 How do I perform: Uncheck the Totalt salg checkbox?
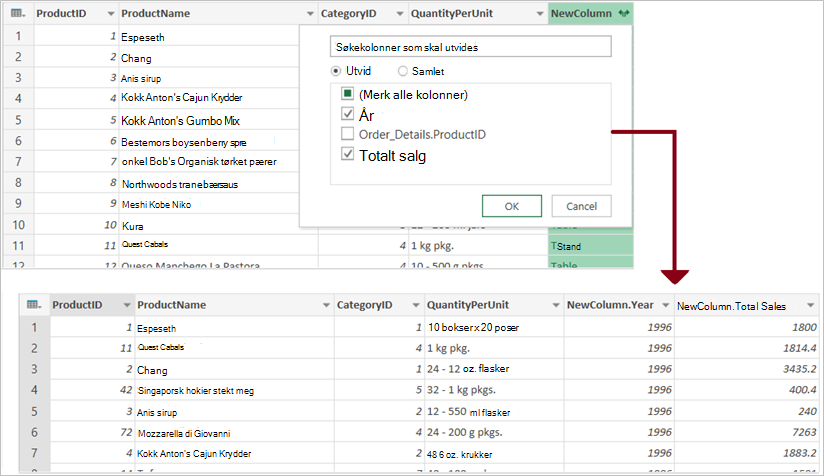pyautogui.click(x=347, y=154)
